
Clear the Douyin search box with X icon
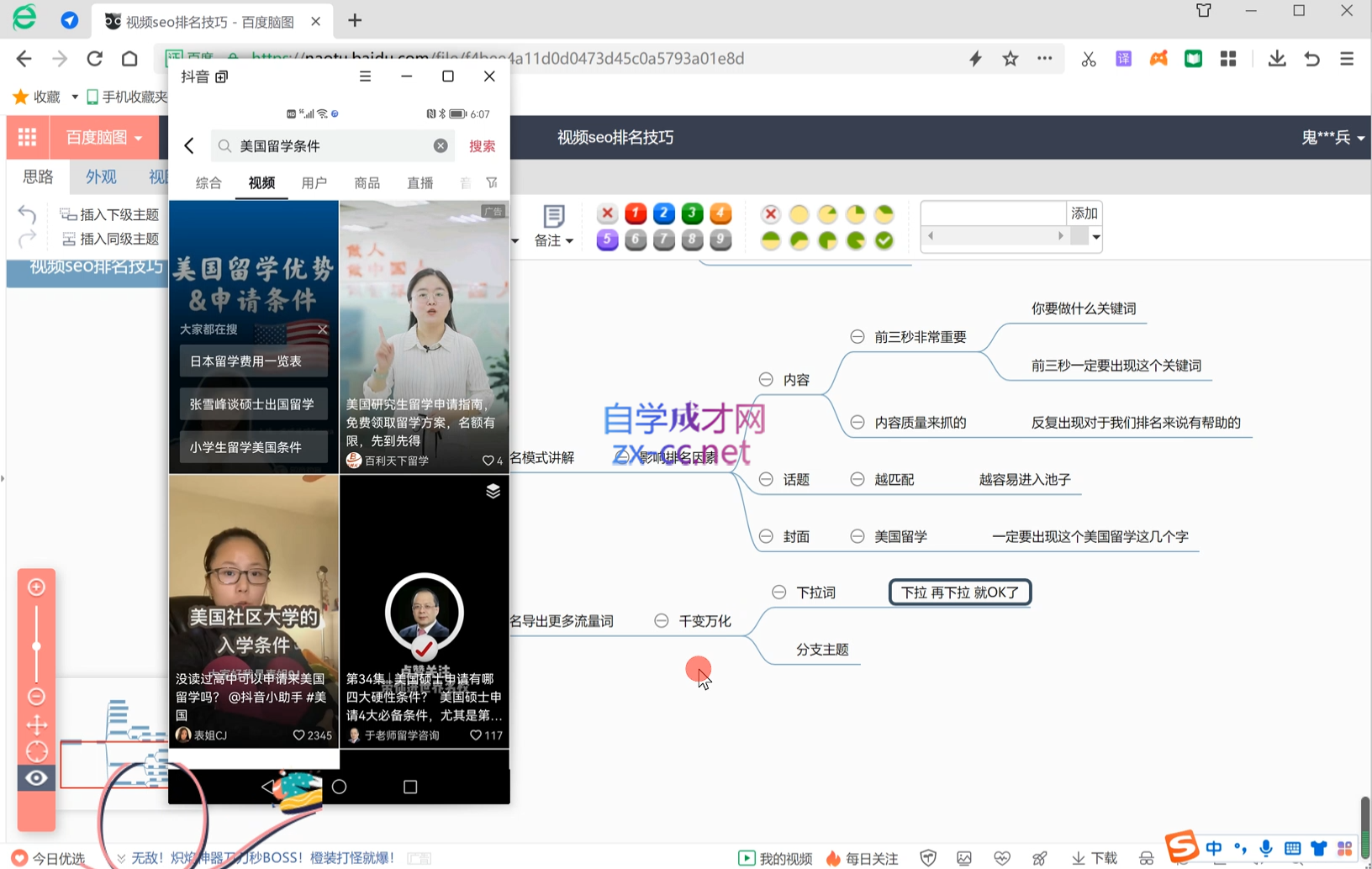(x=441, y=145)
